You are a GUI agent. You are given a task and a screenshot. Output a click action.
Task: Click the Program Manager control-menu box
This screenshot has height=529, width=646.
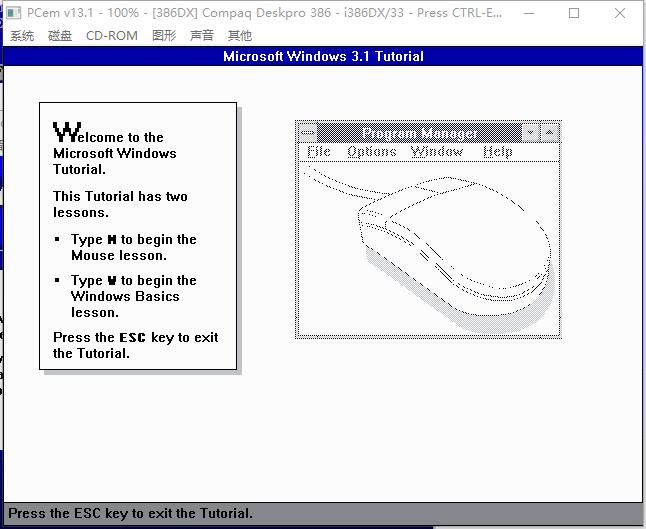[x=308, y=133]
